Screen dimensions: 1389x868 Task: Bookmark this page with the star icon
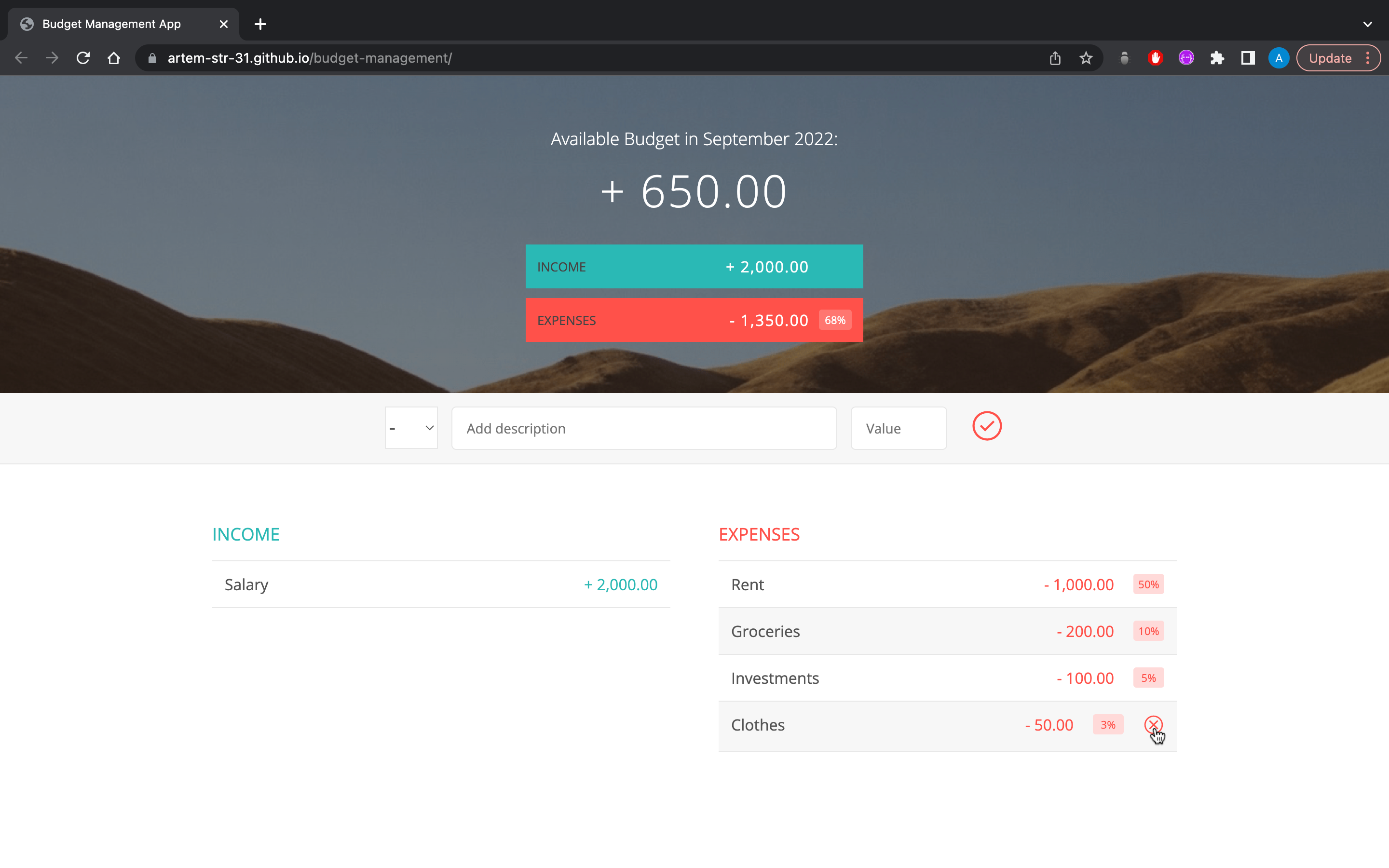(x=1085, y=58)
